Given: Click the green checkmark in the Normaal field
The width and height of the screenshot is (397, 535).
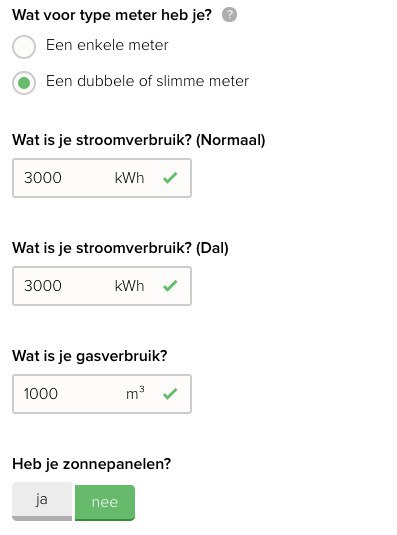Looking at the screenshot, I should coord(170,177).
